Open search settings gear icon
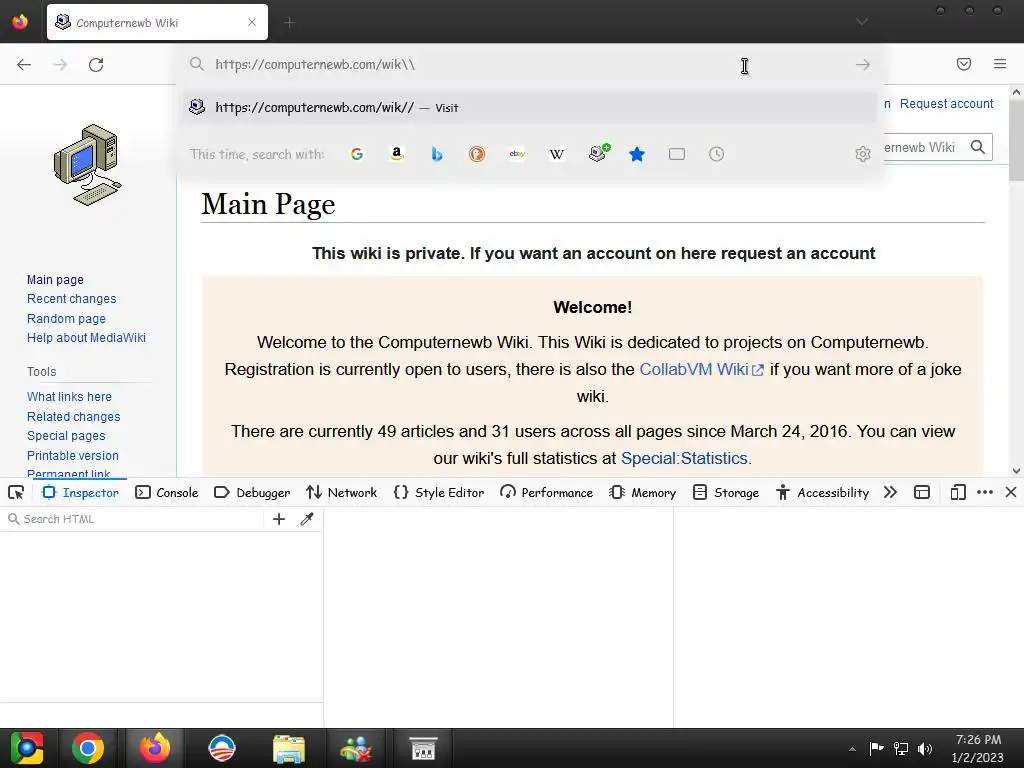 click(x=863, y=154)
